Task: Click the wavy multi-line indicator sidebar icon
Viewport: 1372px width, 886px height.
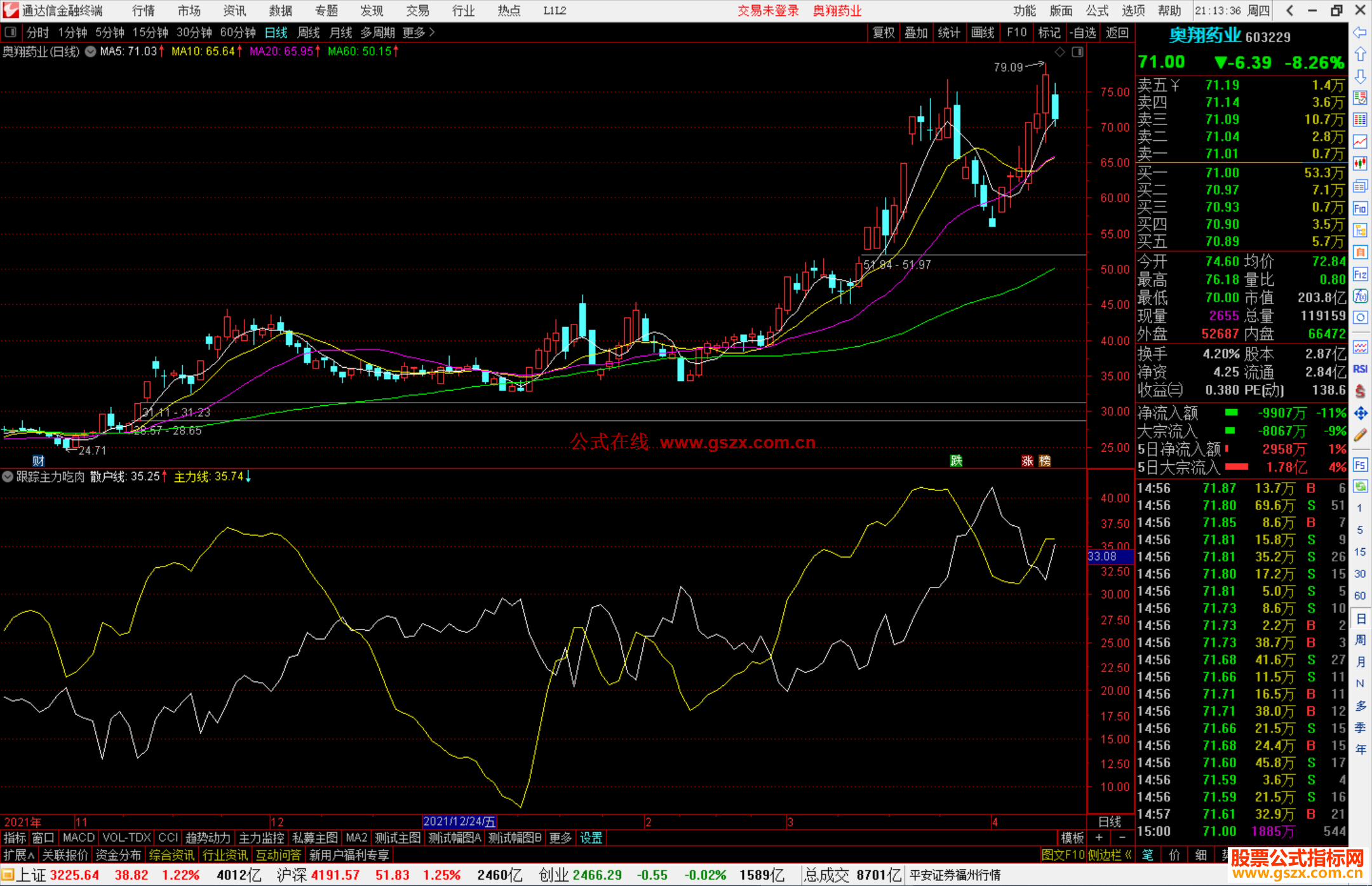Action: click(x=1360, y=347)
